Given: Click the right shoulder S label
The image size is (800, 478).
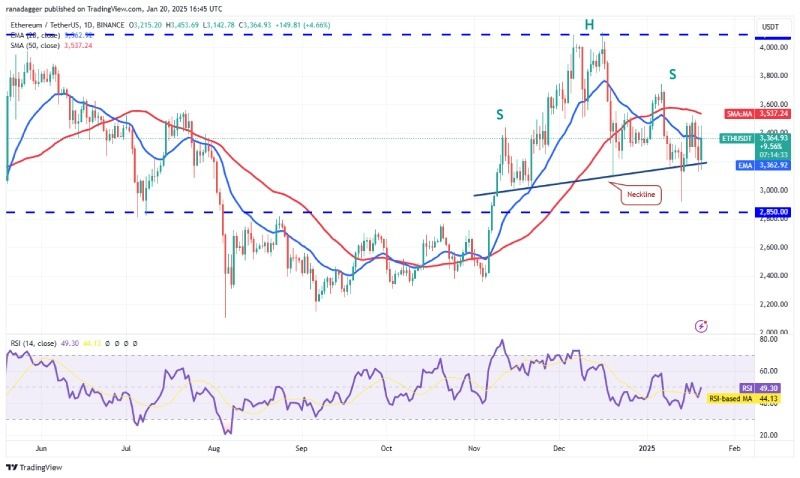Looking at the screenshot, I should click(672, 74).
